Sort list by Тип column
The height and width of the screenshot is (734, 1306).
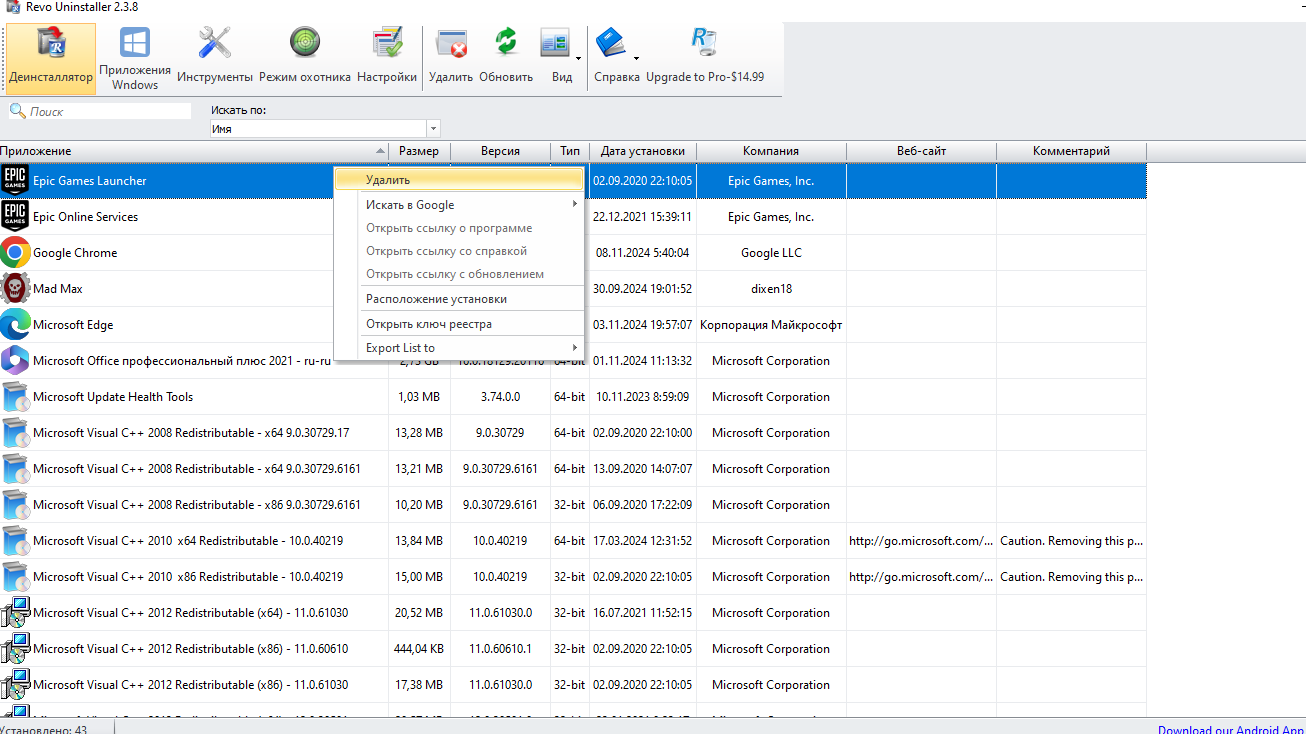(x=570, y=151)
